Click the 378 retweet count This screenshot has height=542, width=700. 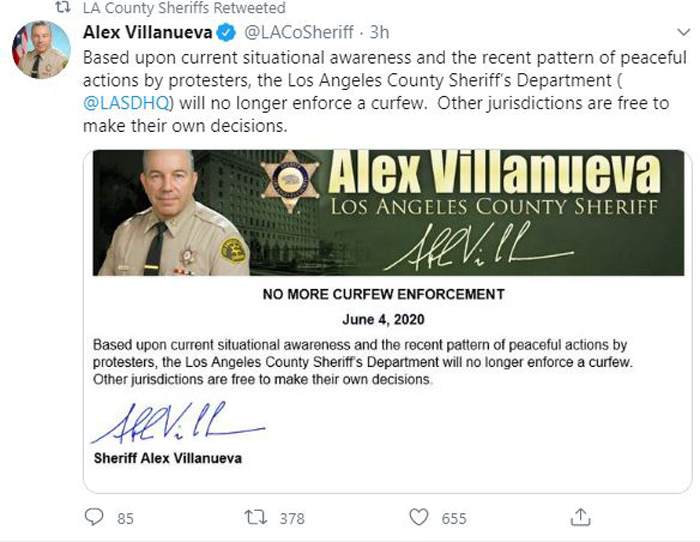coord(292,518)
